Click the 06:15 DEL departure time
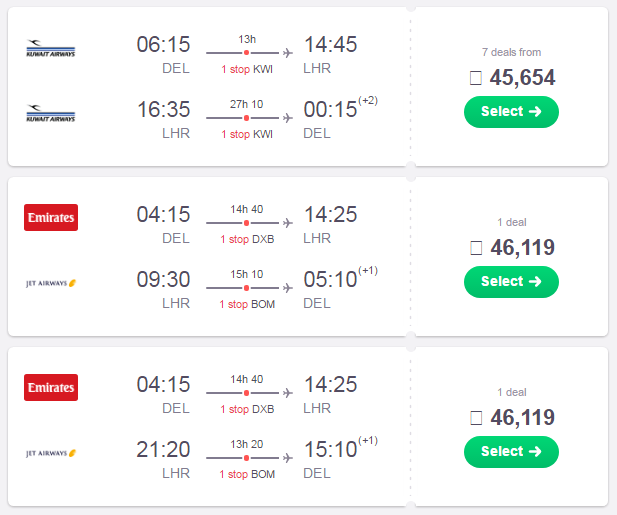Image resolution: width=617 pixels, height=515 pixels. coord(163,44)
